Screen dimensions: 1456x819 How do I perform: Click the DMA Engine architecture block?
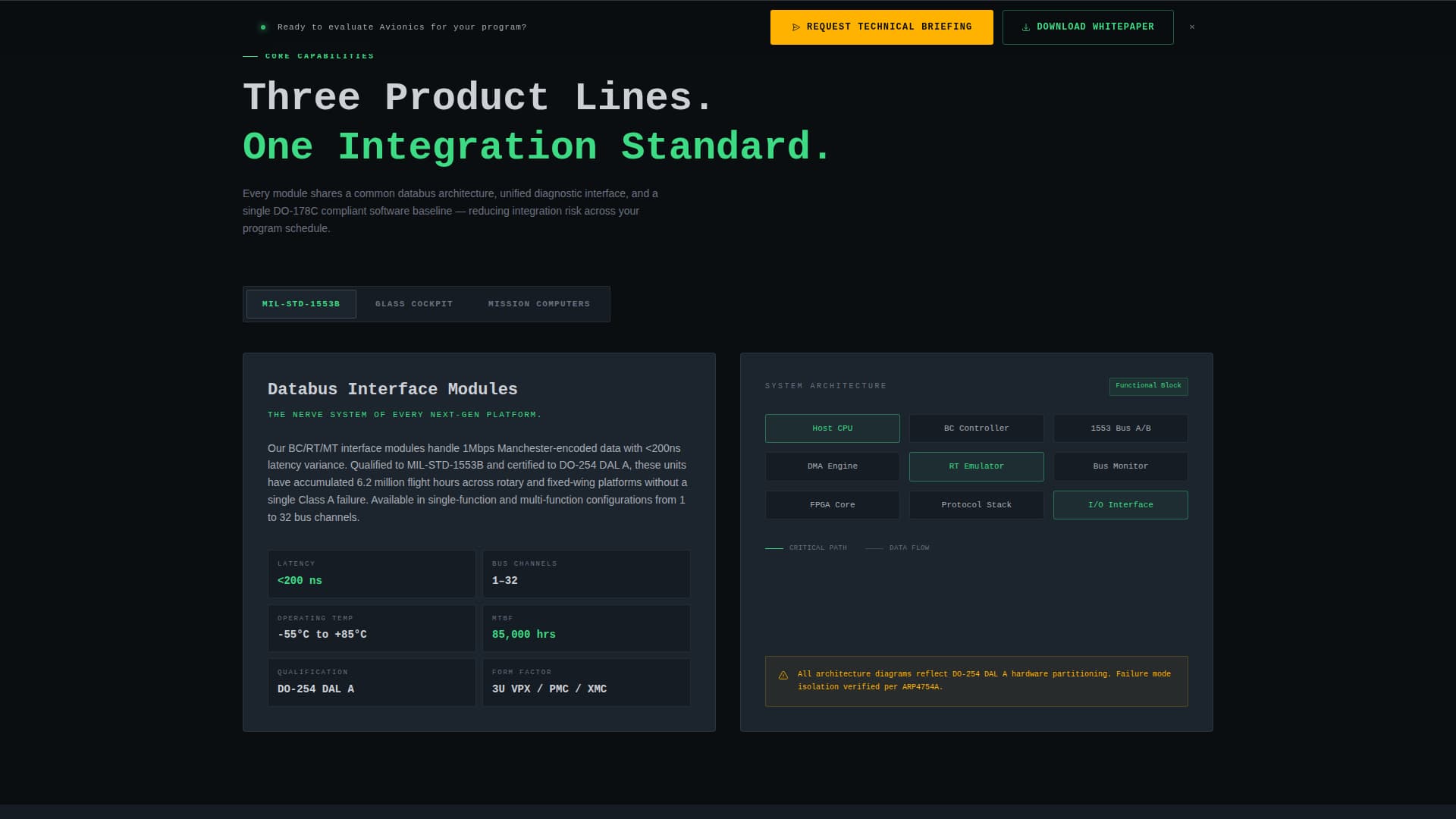(832, 466)
